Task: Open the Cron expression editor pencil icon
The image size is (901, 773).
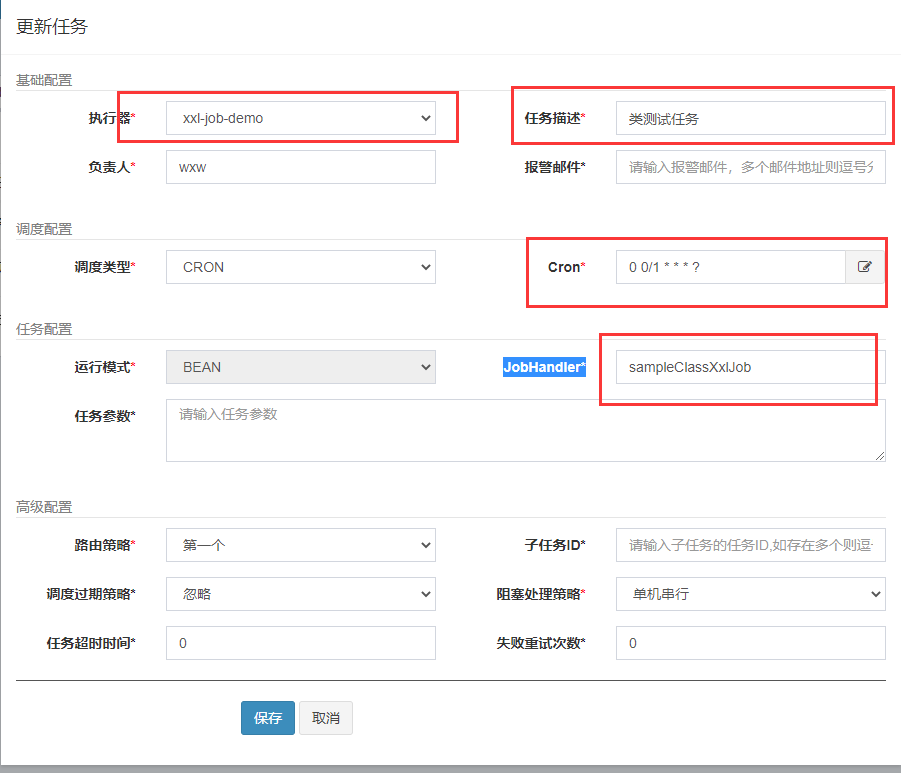Action: click(864, 267)
